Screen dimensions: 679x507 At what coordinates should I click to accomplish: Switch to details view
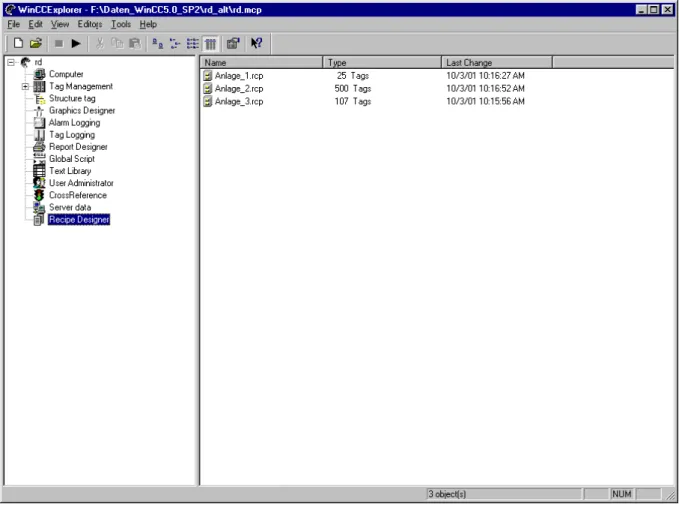coord(210,43)
